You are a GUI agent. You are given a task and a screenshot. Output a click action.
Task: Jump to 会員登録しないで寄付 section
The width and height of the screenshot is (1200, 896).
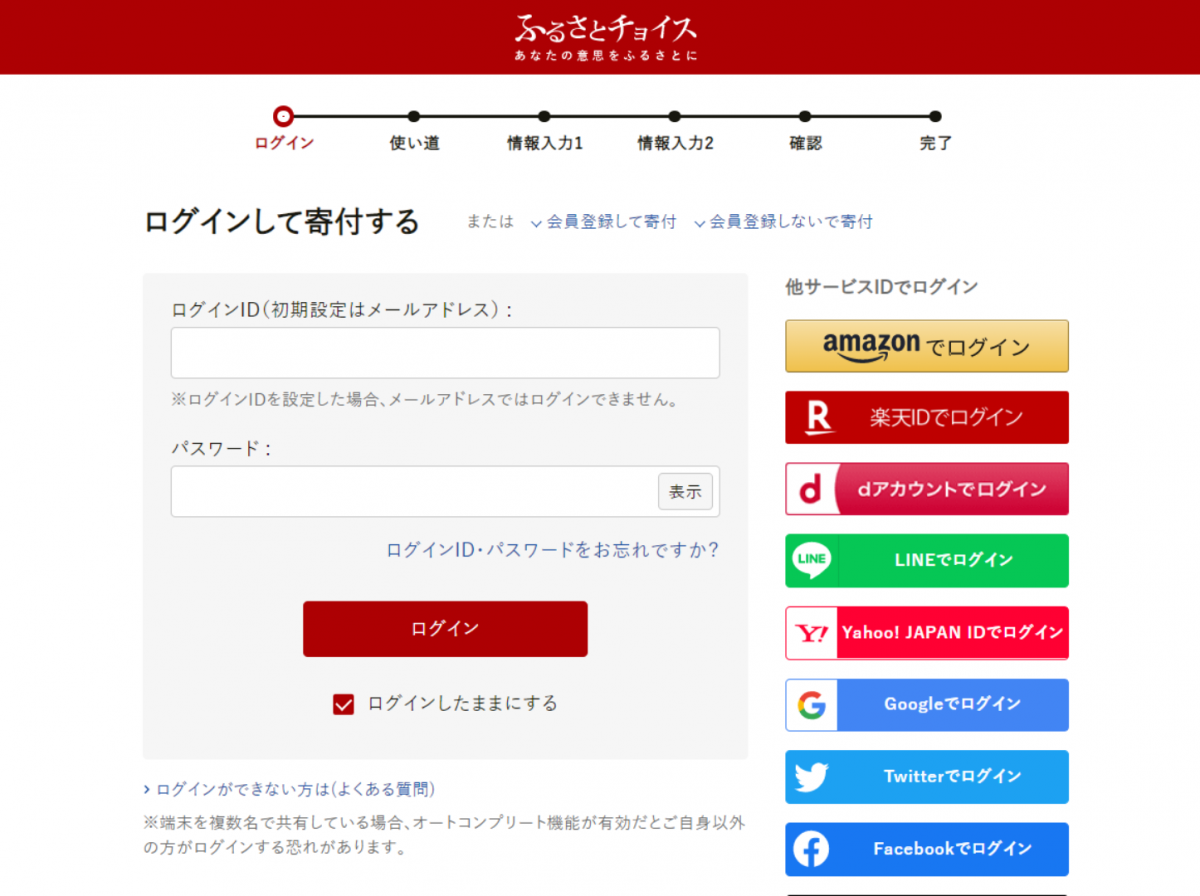(x=783, y=222)
